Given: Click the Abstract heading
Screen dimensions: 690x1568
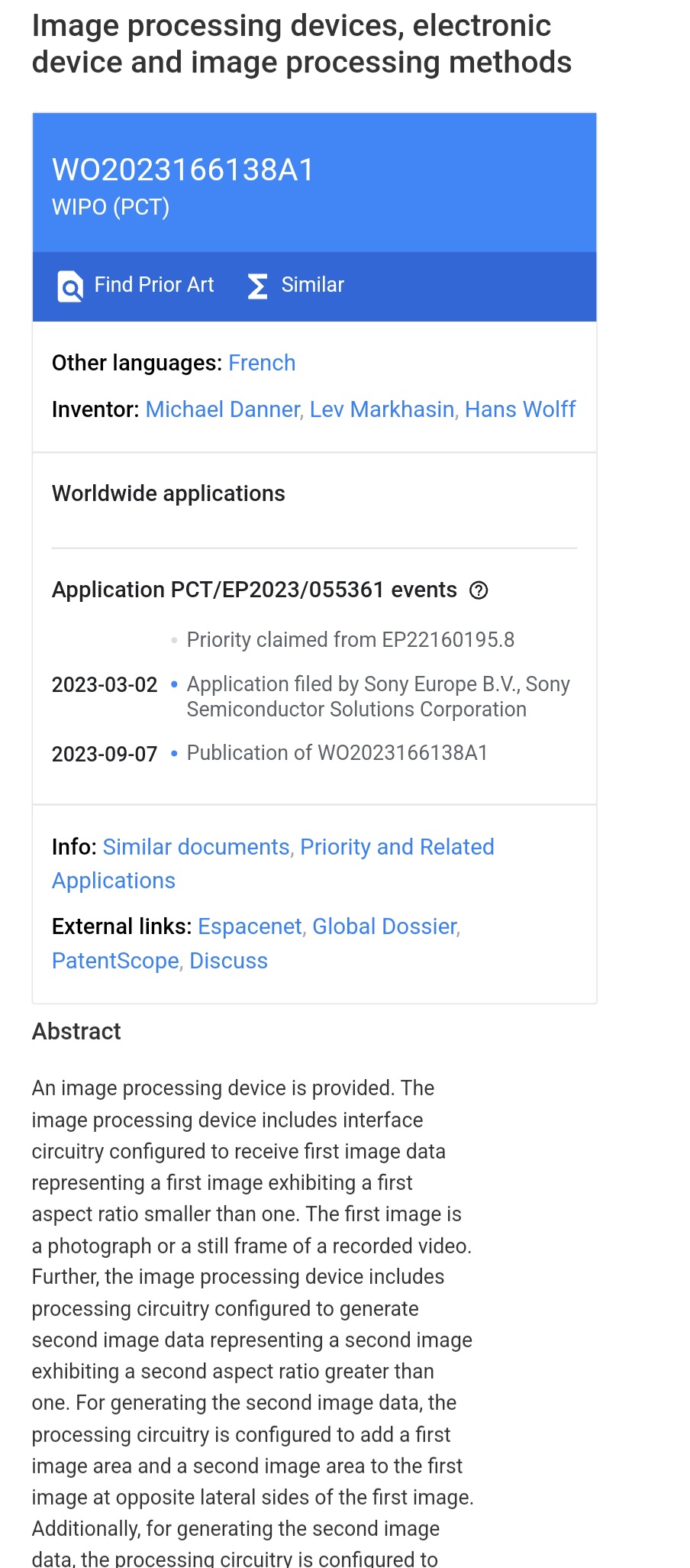Looking at the screenshot, I should pos(76,1031).
